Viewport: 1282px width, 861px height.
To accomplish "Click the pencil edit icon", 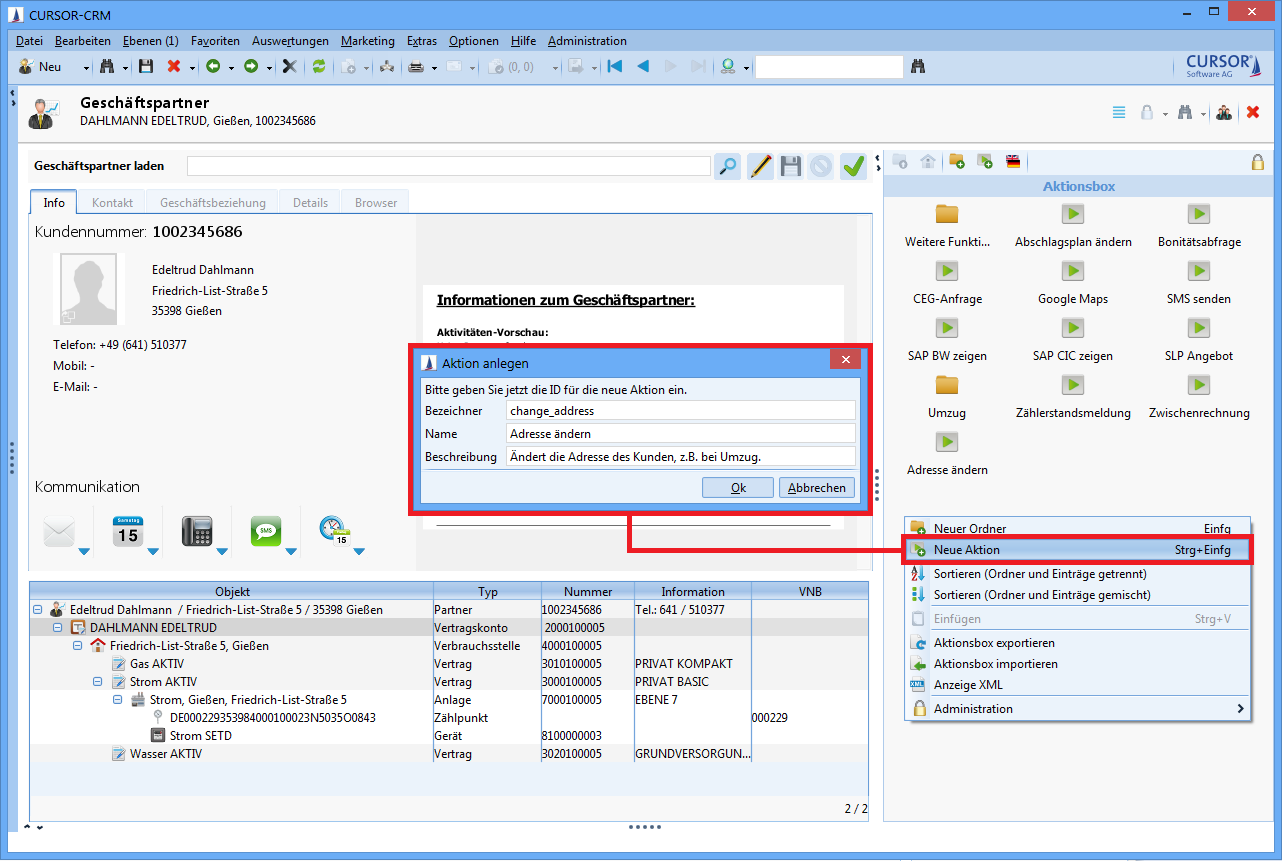I will point(760,166).
